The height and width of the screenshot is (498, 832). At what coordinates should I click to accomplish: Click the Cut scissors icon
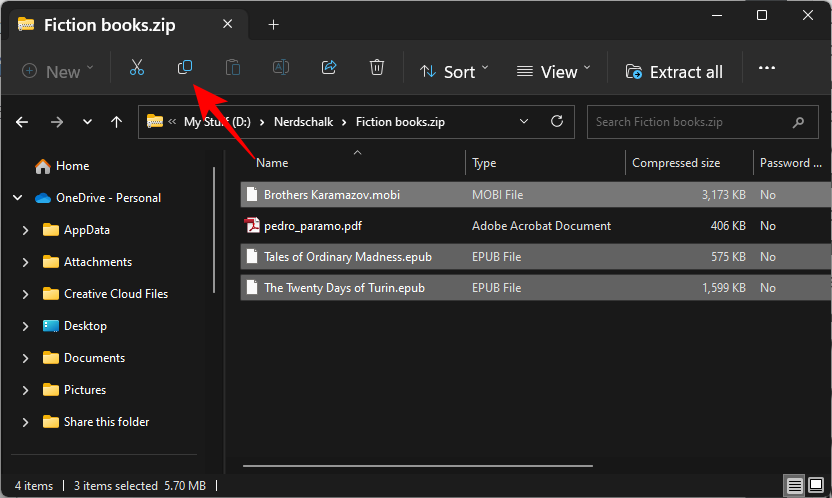click(137, 68)
